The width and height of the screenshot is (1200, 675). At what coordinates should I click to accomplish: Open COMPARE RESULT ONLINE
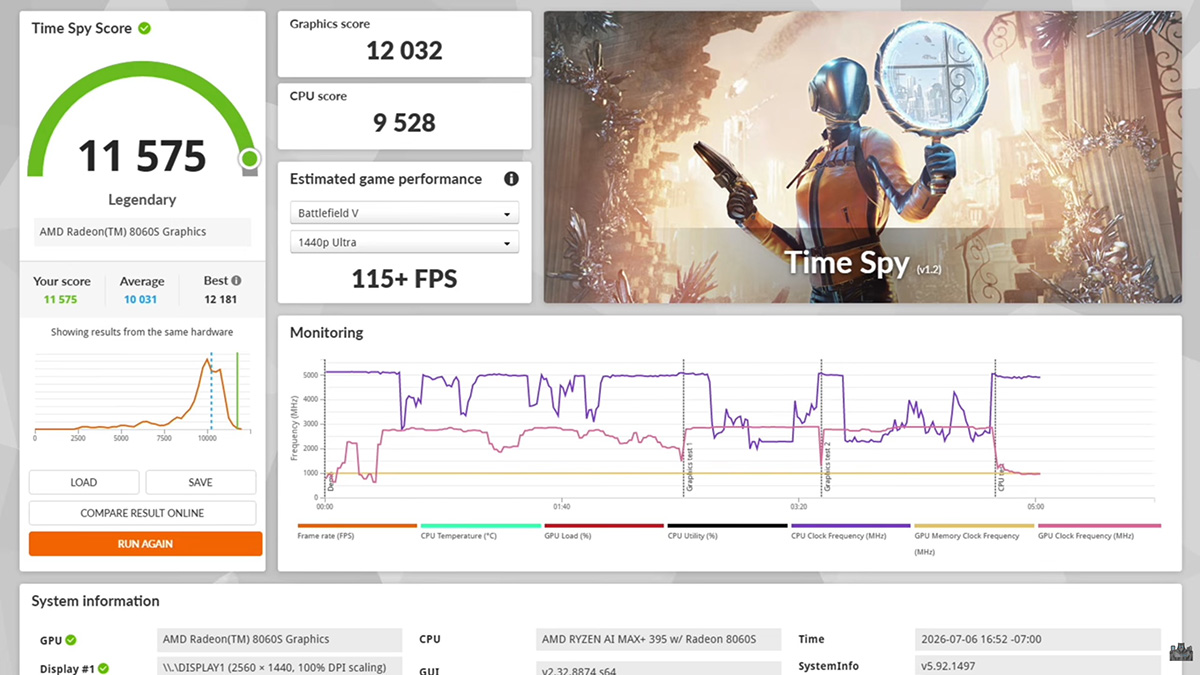coord(142,513)
